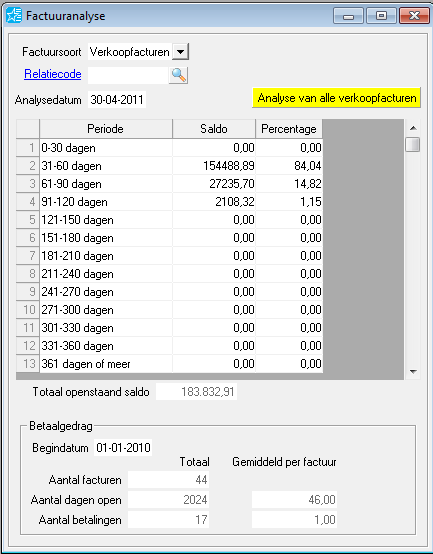433x554 pixels.
Task: Select row 13 header for 361 dagen of meer
Action: [x=28, y=364]
